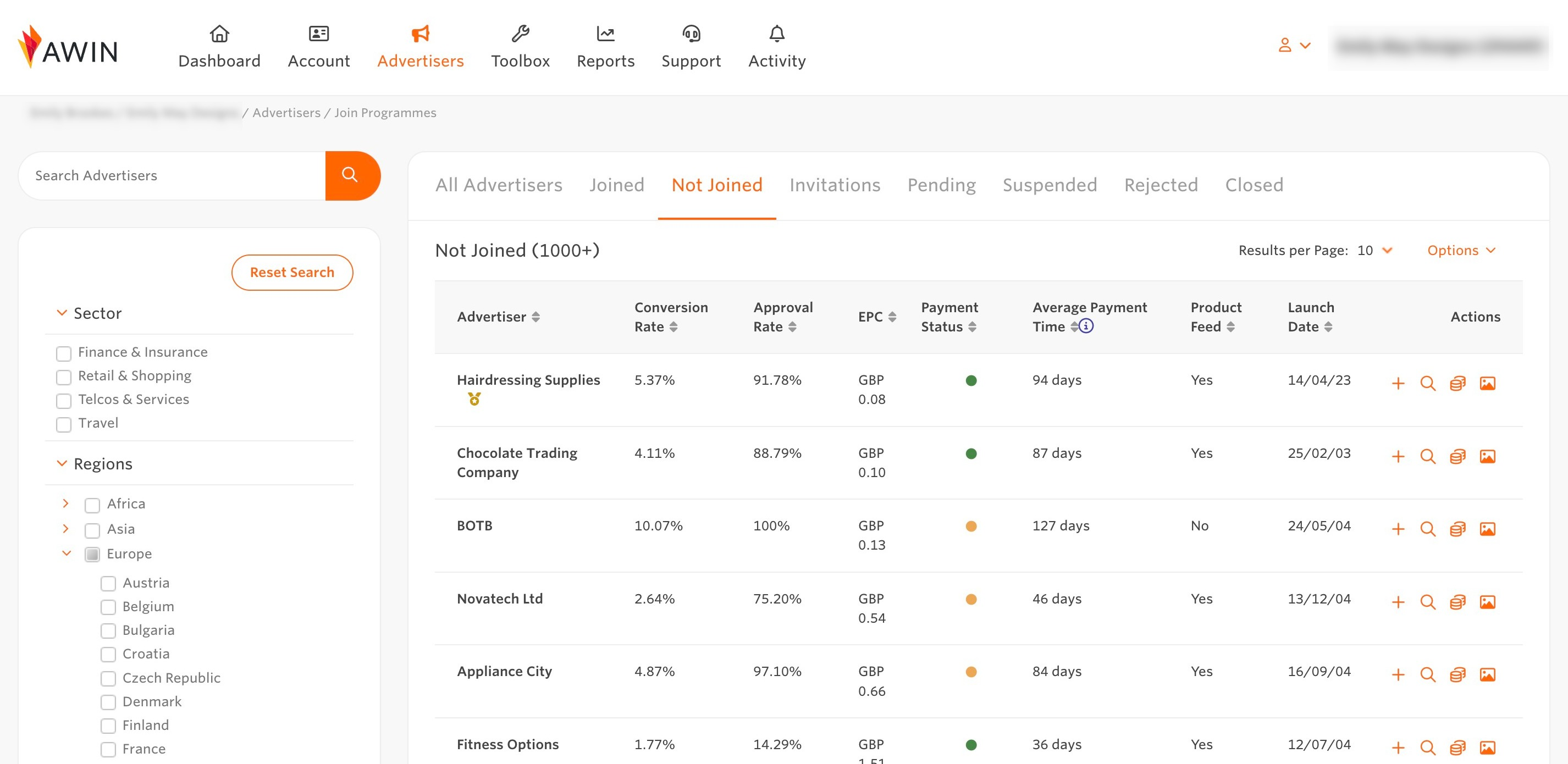
Task: Click the Support headset icon
Action: tap(691, 34)
